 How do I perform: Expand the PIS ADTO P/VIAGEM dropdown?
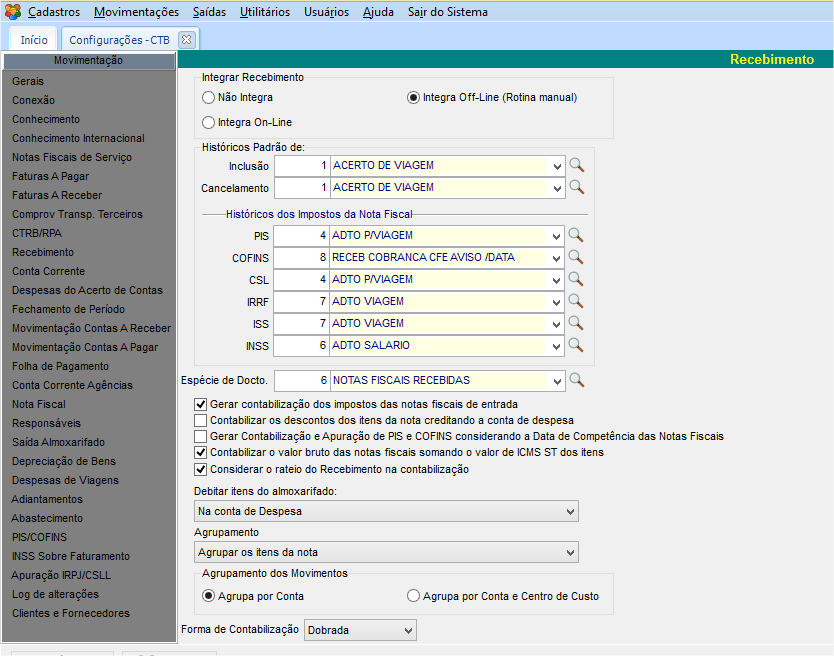click(x=556, y=236)
